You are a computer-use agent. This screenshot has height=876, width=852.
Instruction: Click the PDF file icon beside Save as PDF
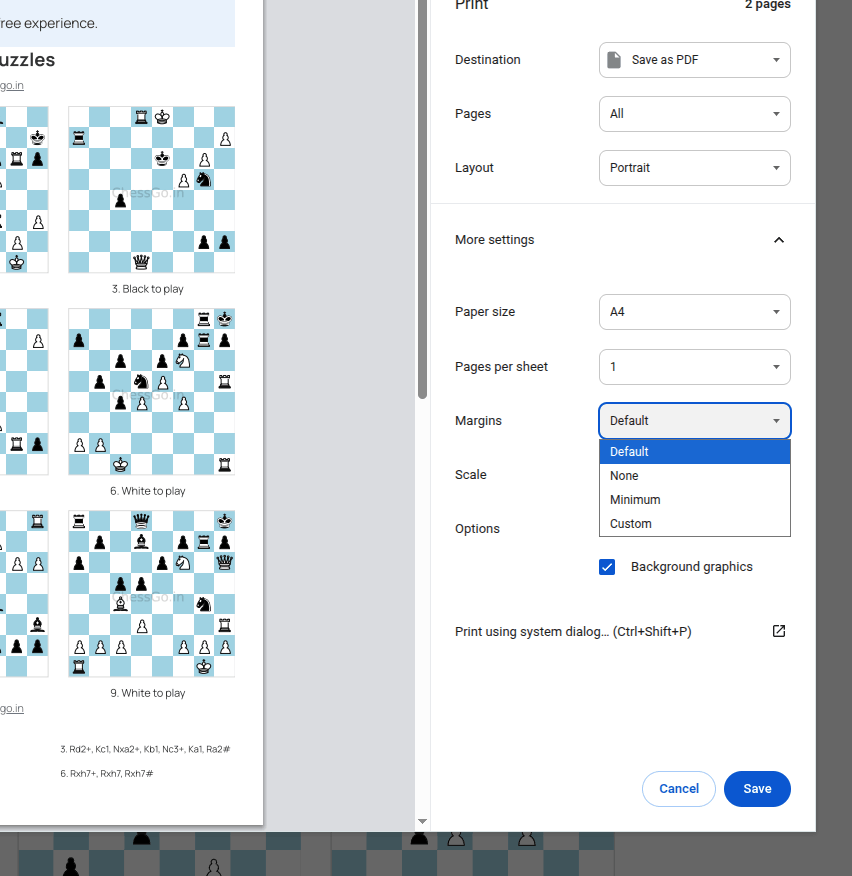point(615,60)
